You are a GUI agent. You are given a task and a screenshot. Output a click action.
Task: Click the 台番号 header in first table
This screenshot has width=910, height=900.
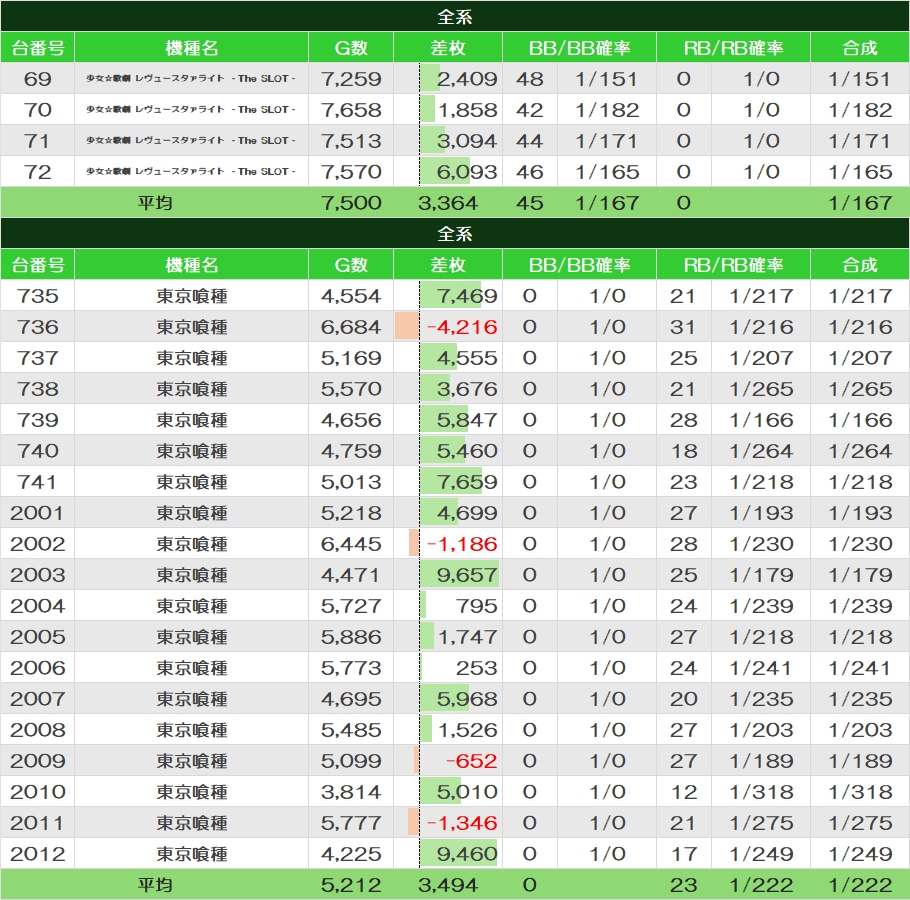pyautogui.click(x=38, y=48)
